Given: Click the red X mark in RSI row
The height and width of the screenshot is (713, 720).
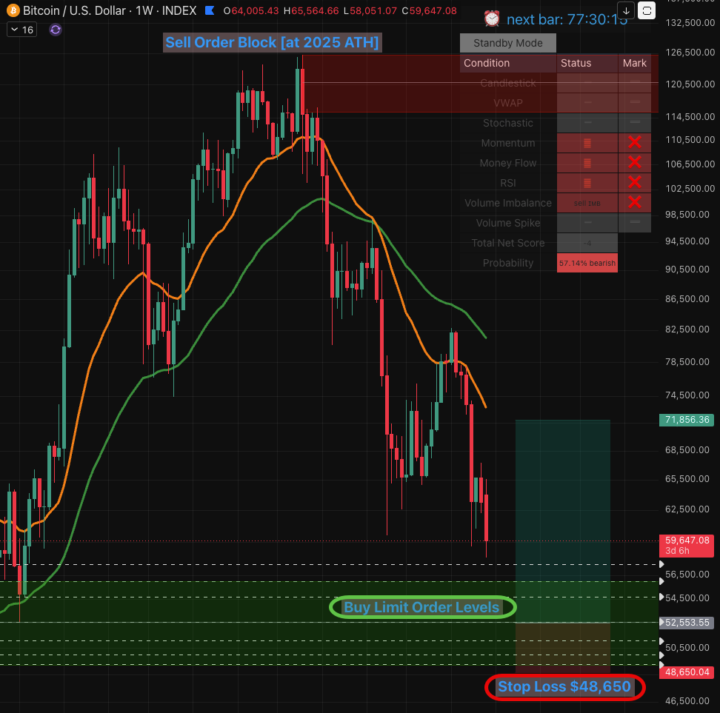Looking at the screenshot, I should [x=635, y=182].
